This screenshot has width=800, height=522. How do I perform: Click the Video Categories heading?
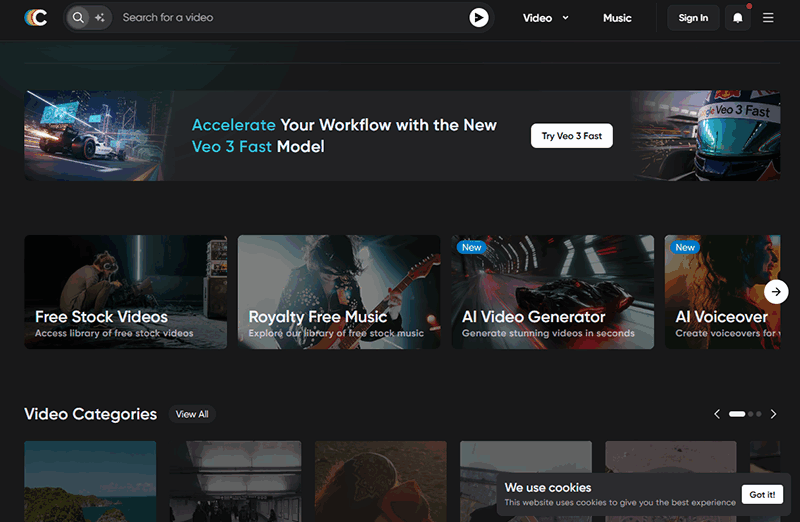tap(90, 414)
